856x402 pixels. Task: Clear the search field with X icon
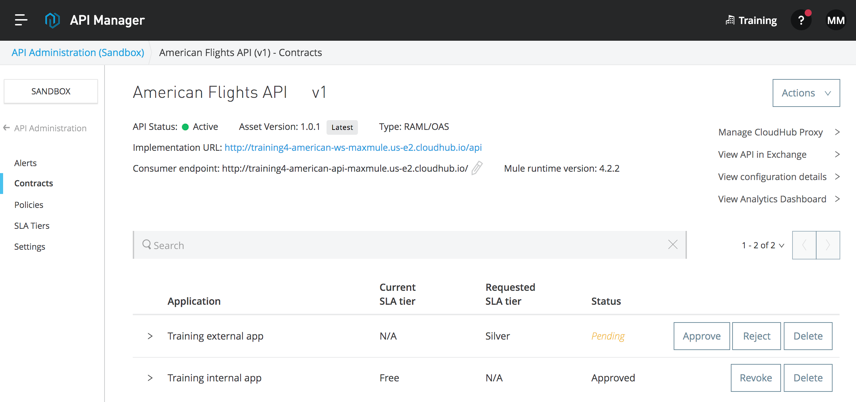(x=673, y=245)
